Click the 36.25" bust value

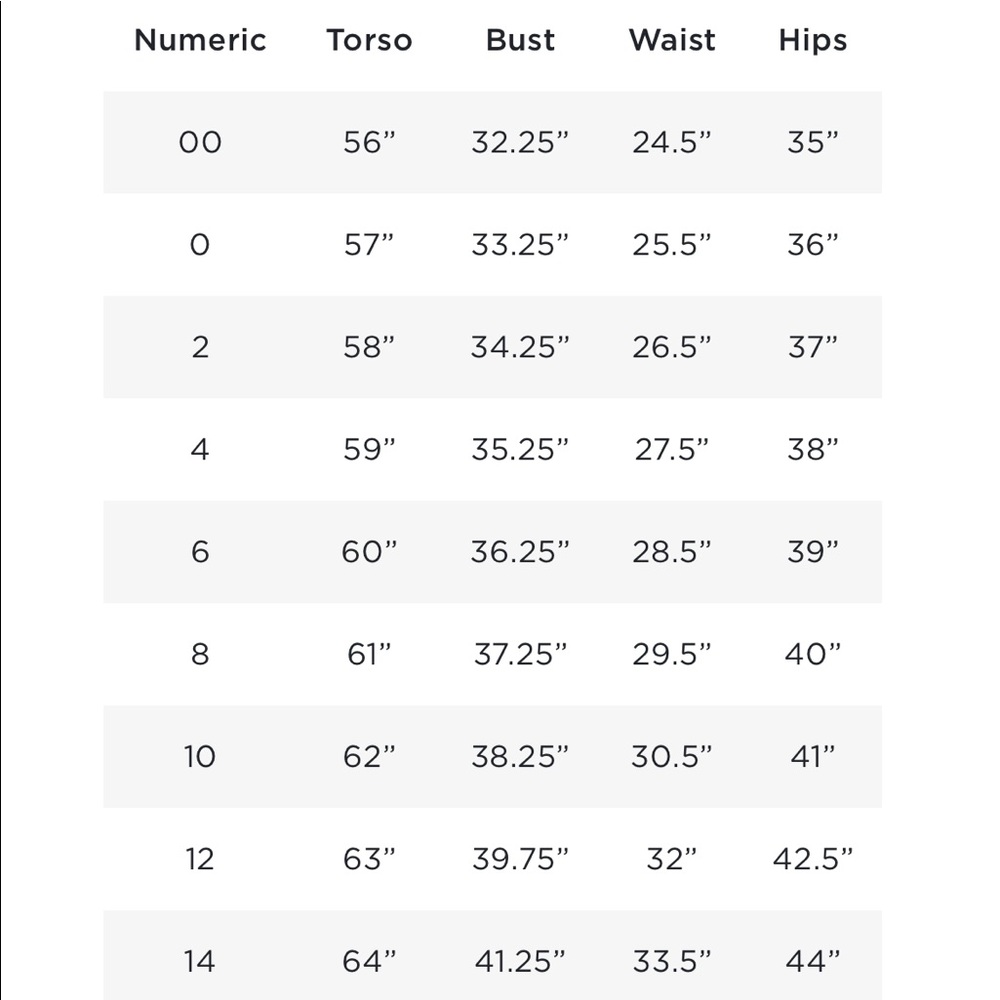click(520, 552)
